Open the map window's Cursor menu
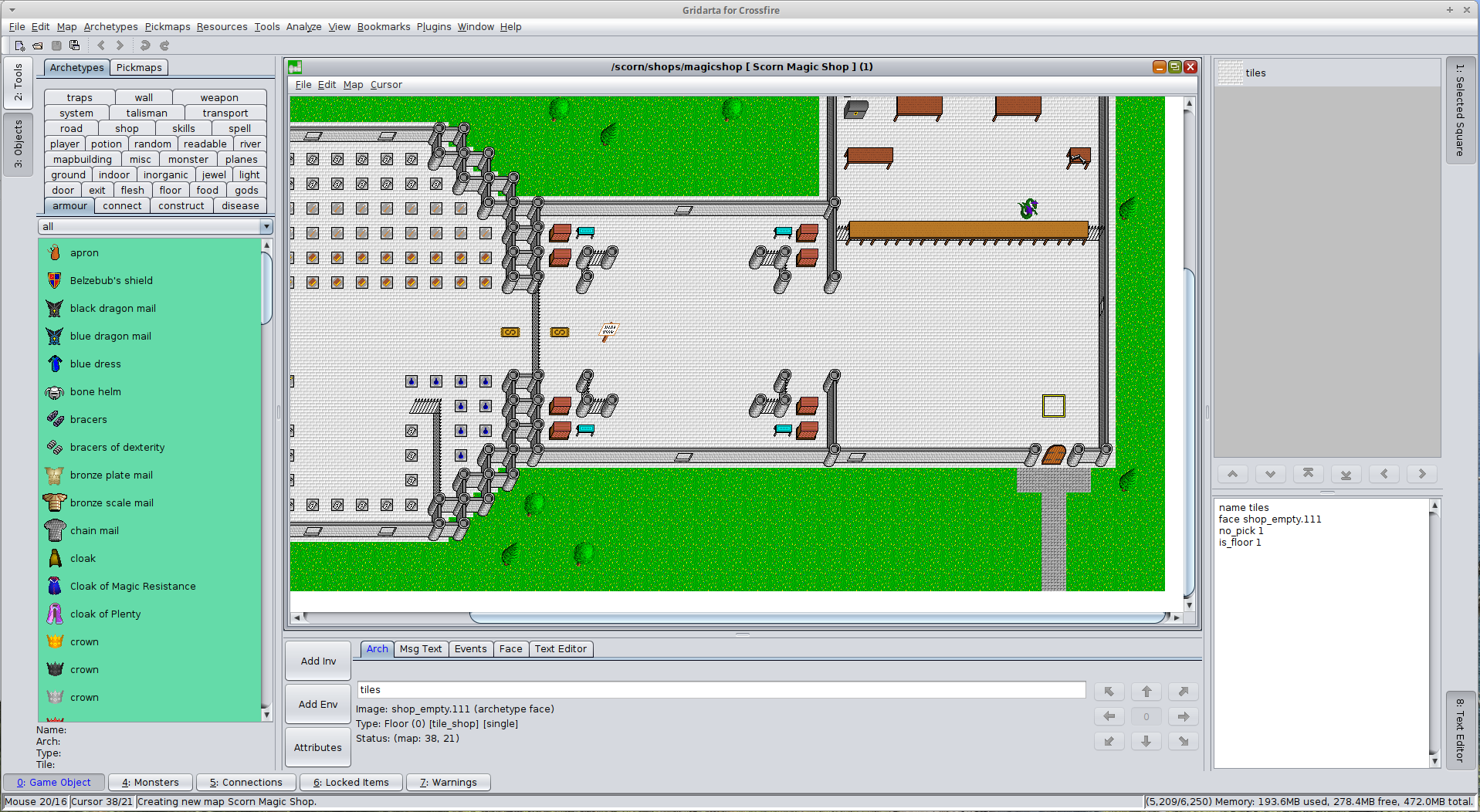The height and width of the screenshot is (812, 1480). pos(386,85)
